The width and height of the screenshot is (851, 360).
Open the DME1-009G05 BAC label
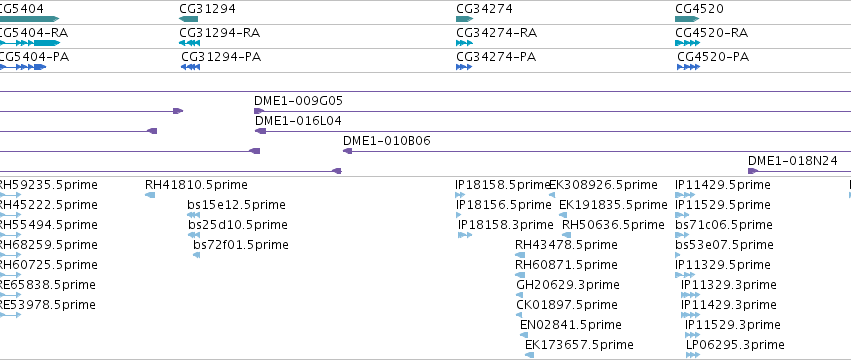point(299,101)
